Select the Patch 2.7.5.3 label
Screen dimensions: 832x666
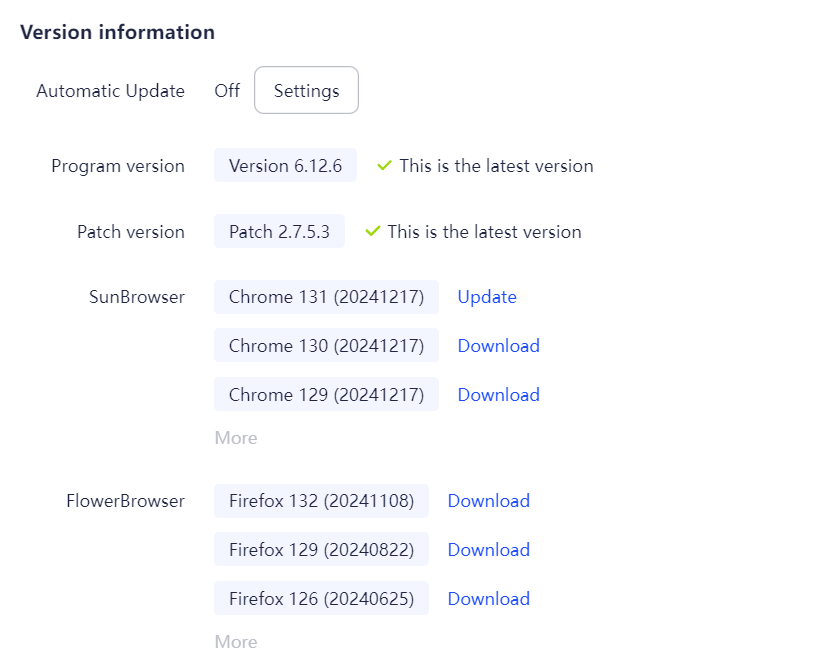(x=279, y=231)
